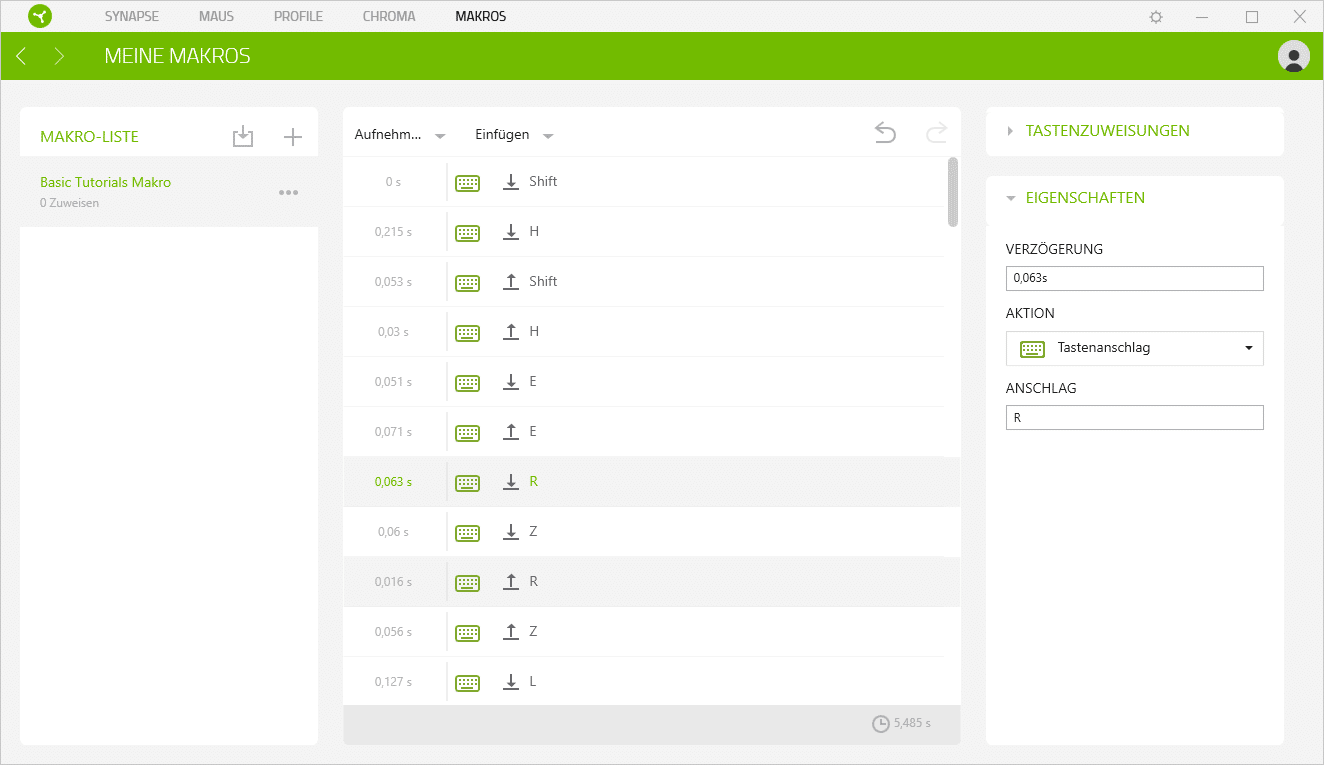Select Basic Tutorials Makro in list
Viewport: 1324px width, 765px height.
(x=105, y=183)
